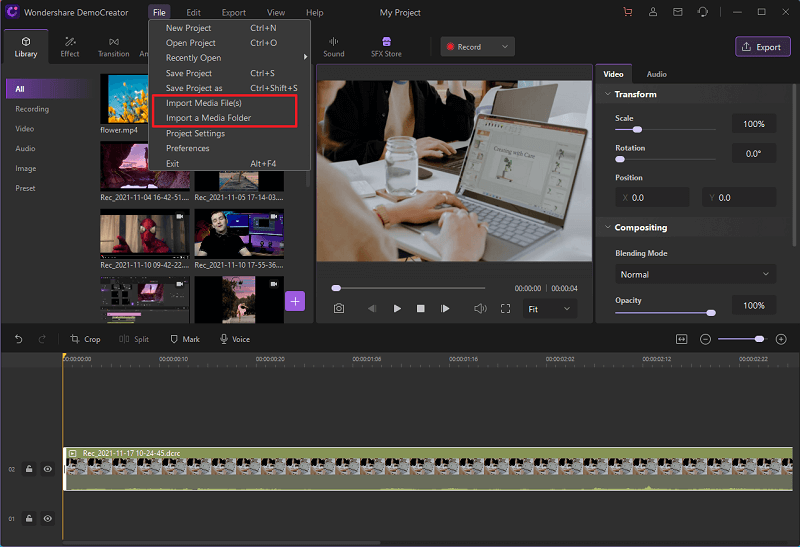Add media with purple plus button
Viewport: 800px width, 547px height.
tap(295, 302)
